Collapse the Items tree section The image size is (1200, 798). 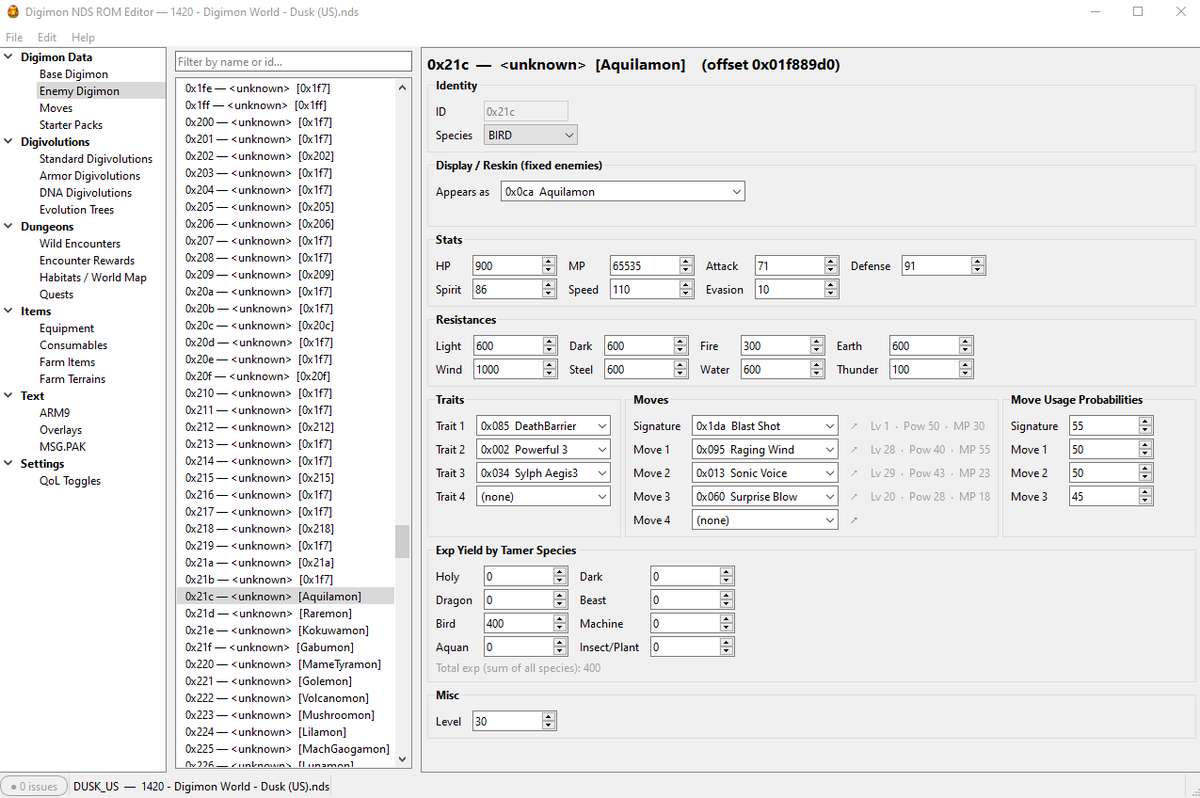pyautogui.click(x=9, y=311)
